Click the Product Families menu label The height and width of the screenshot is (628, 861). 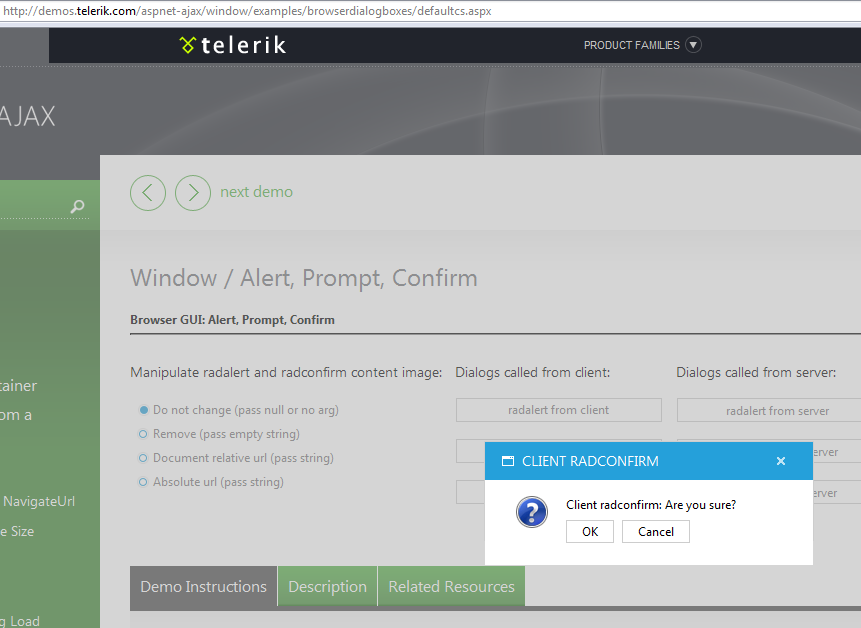click(x=631, y=45)
